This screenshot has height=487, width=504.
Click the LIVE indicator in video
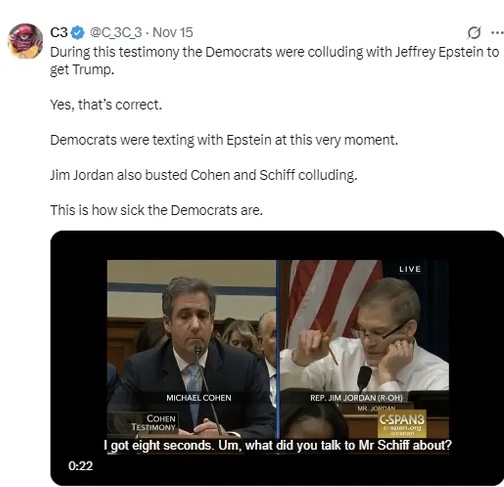click(x=410, y=269)
